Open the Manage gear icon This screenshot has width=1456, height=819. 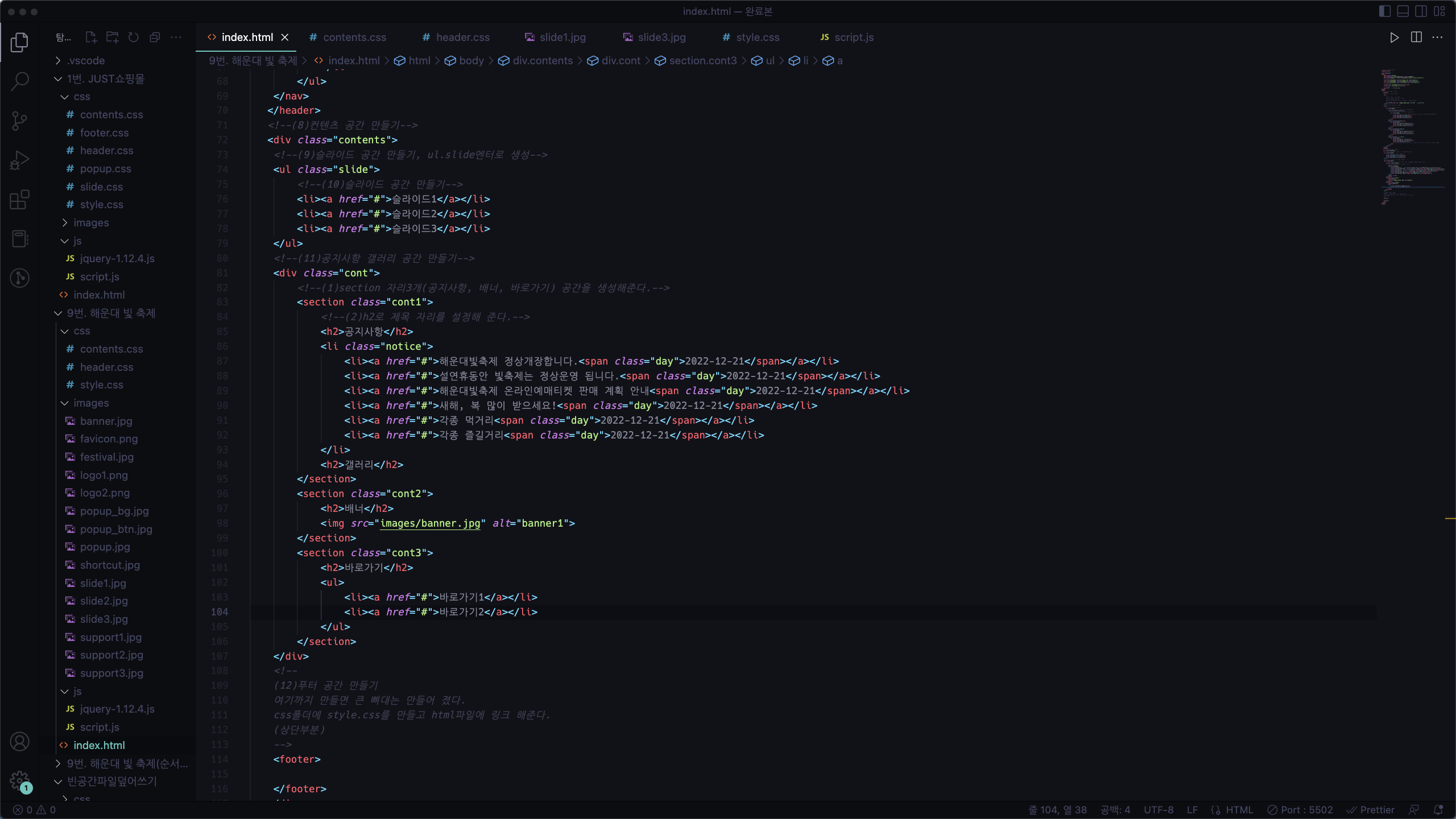(20, 780)
